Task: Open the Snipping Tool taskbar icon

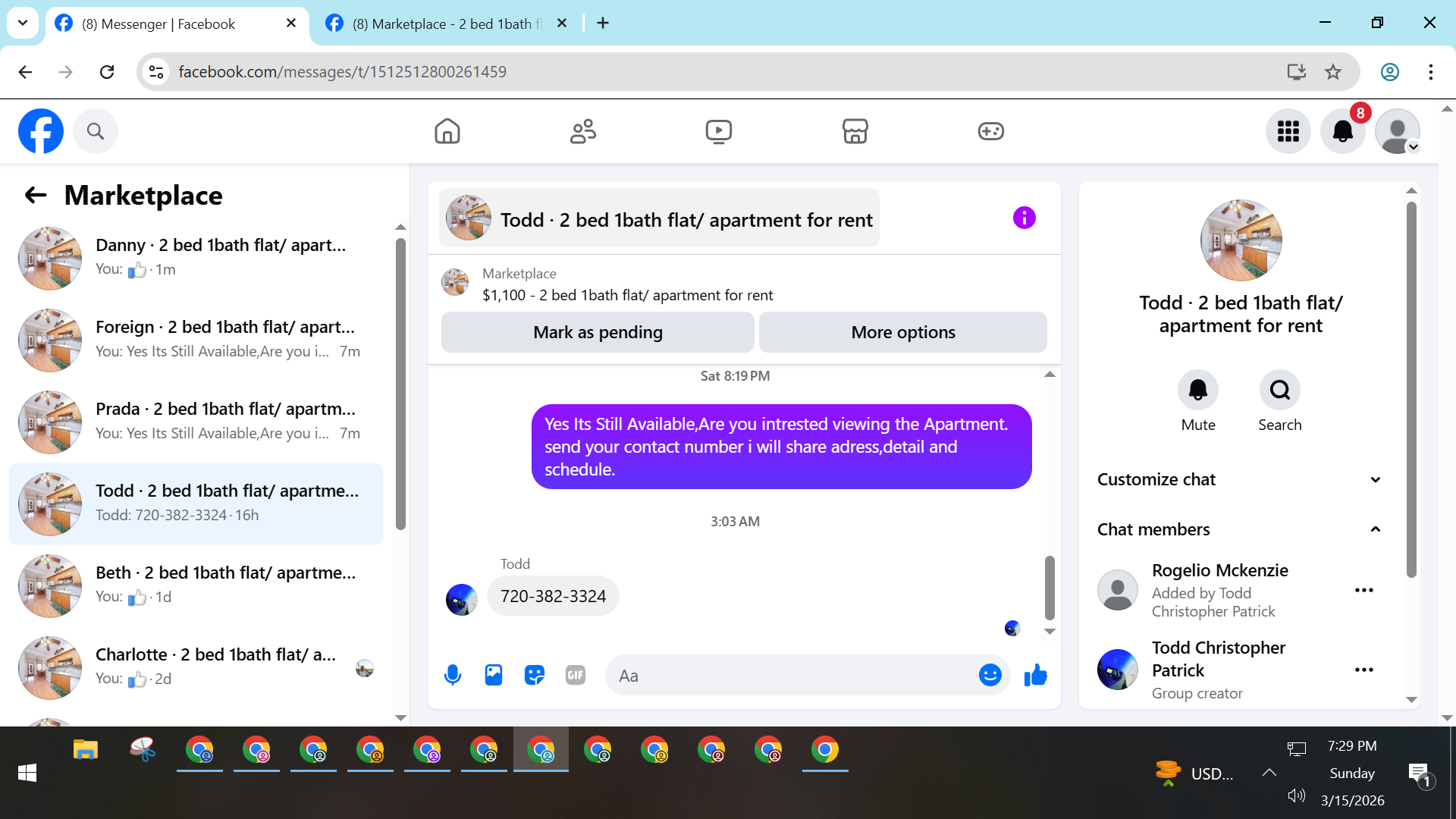Action: pyautogui.click(x=143, y=750)
